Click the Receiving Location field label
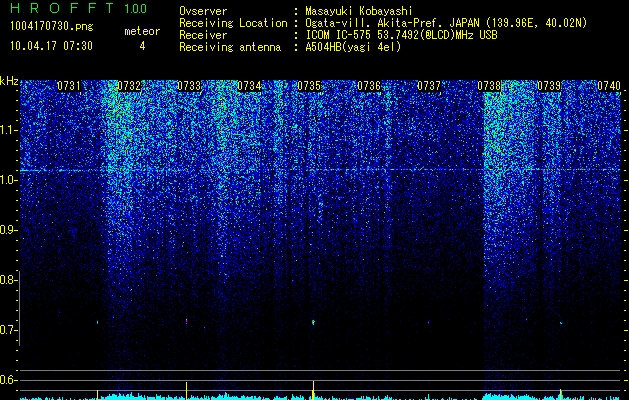Screen dimensions: 629x400 pos(233,23)
